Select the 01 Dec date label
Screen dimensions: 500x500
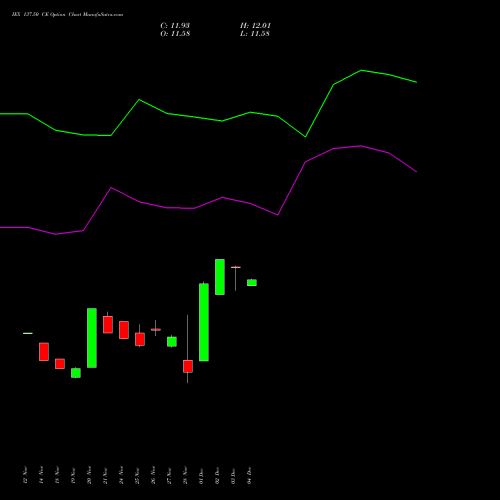201,475
